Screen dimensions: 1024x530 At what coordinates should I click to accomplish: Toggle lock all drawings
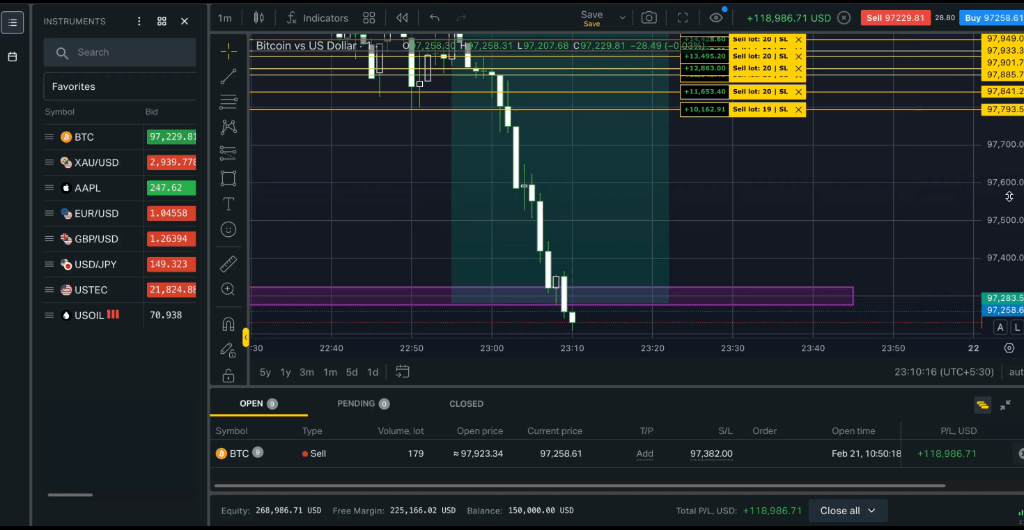coord(229,376)
